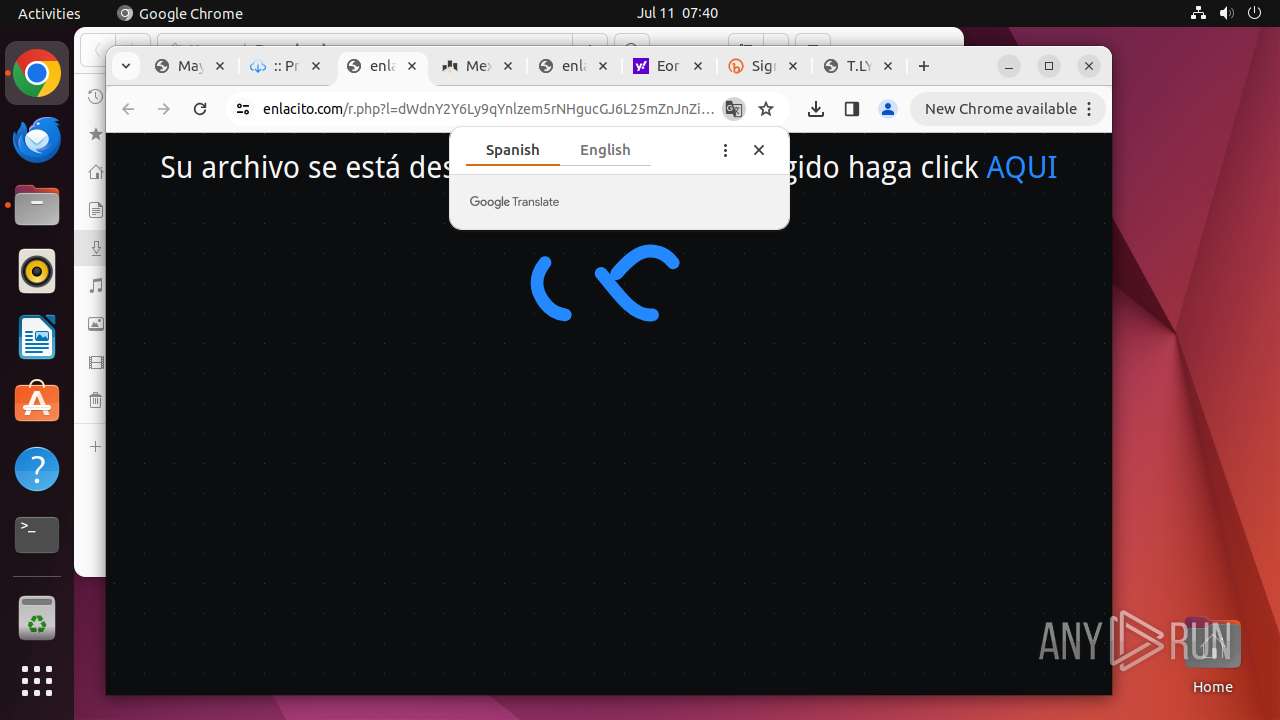
Task: Open Trash in Files sidebar
Action: pos(95,400)
